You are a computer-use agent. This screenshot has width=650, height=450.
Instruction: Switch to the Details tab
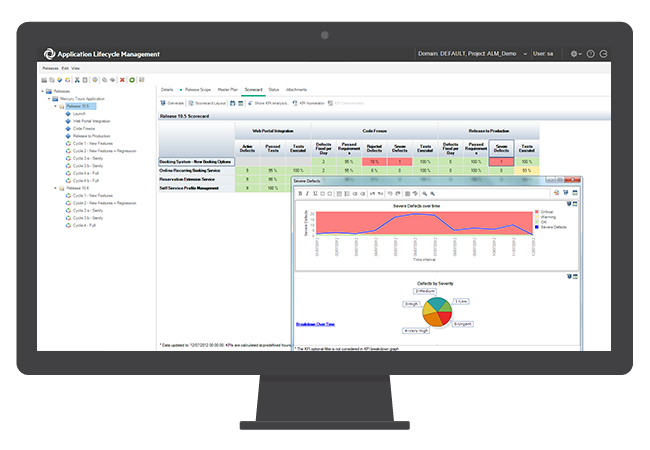tap(167, 90)
